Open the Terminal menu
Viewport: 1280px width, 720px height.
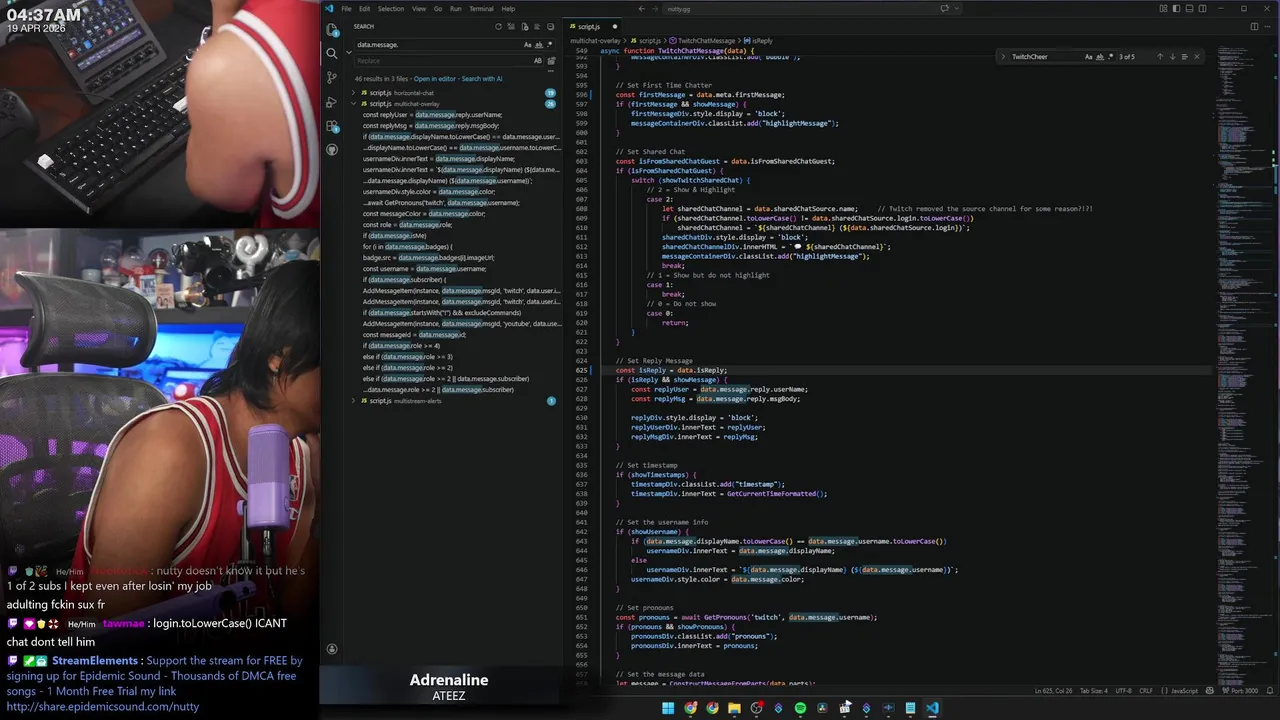(481, 9)
